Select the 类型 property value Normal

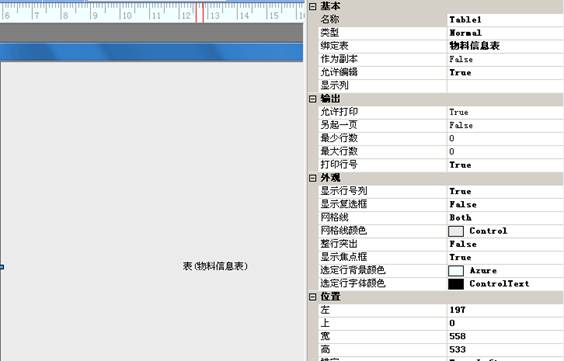pyautogui.click(x=505, y=33)
